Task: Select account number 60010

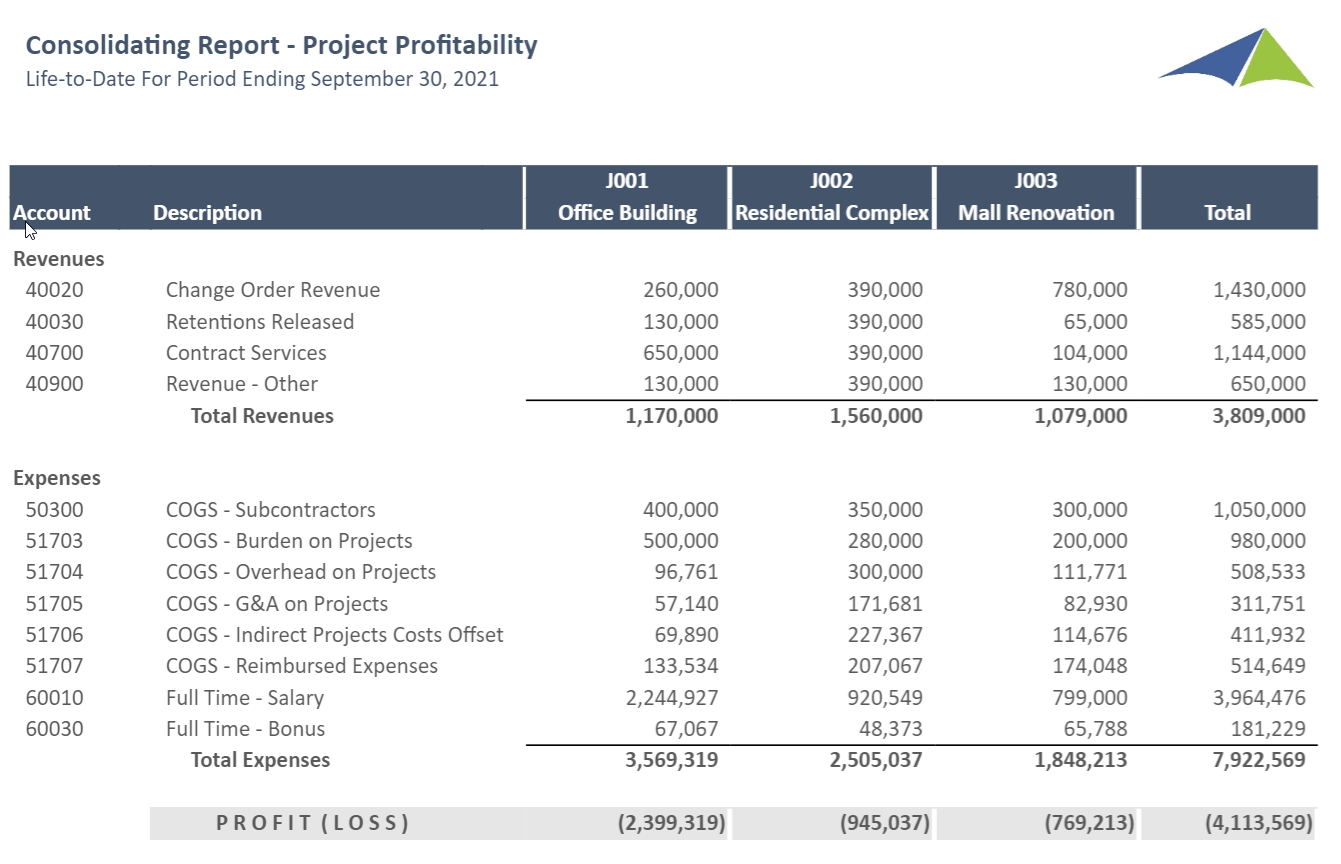Action: 55,698
